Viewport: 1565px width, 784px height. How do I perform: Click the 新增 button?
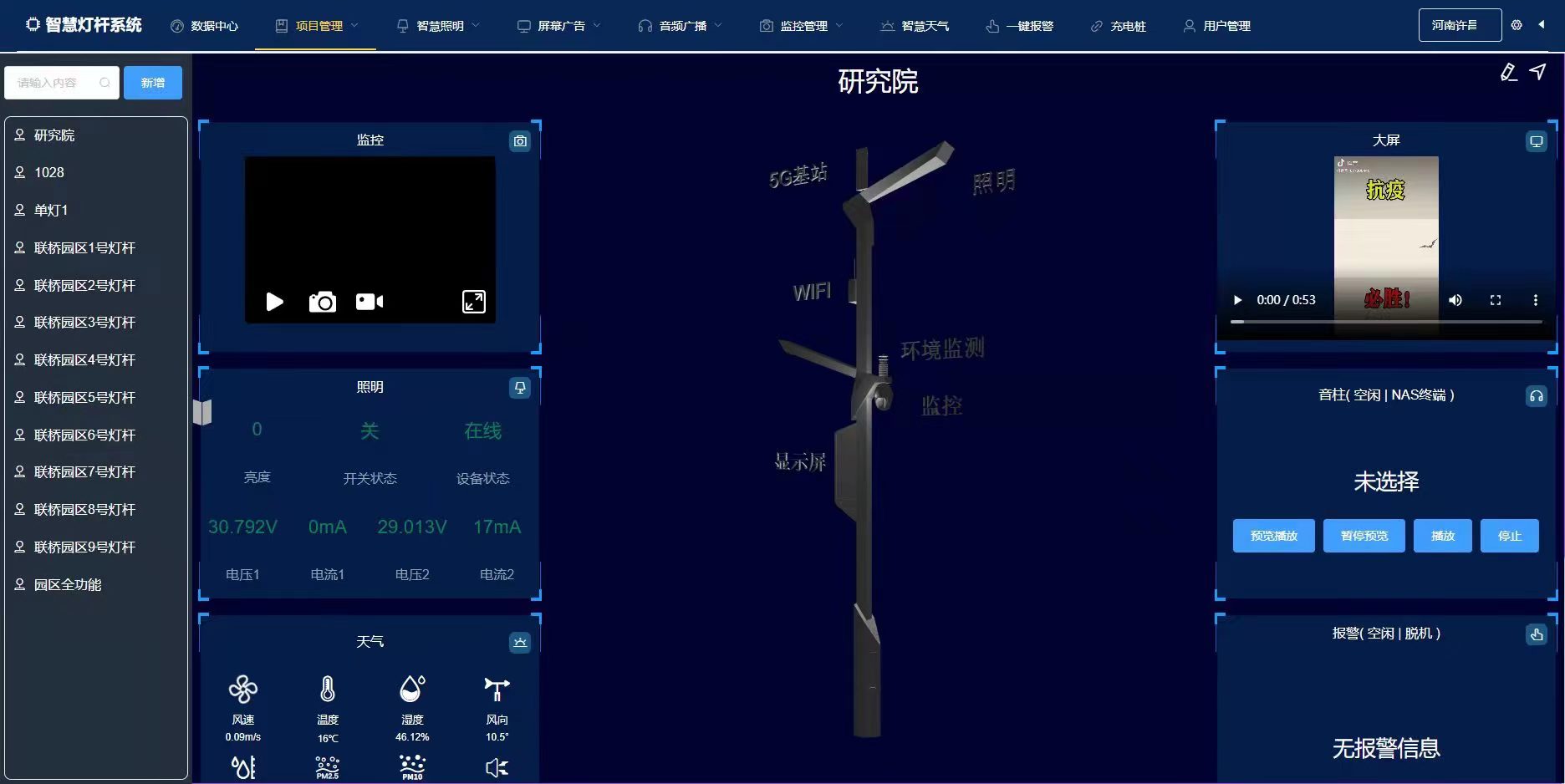[x=152, y=83]
